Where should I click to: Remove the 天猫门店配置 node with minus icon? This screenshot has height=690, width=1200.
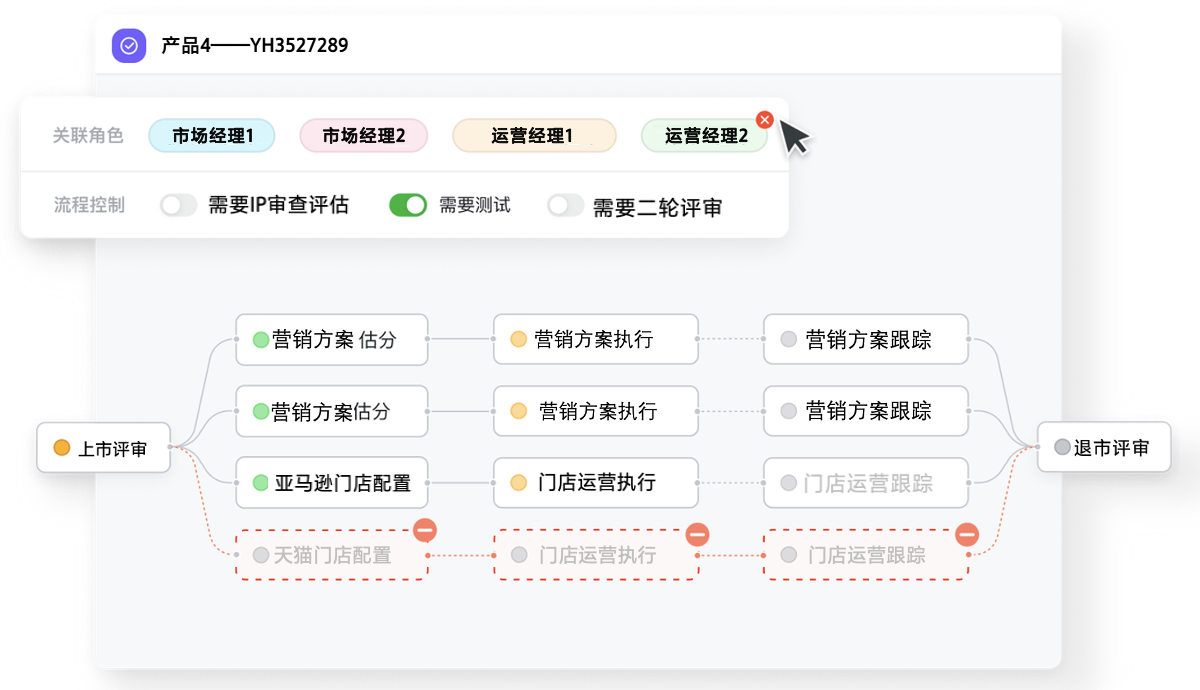click(425, 531)
